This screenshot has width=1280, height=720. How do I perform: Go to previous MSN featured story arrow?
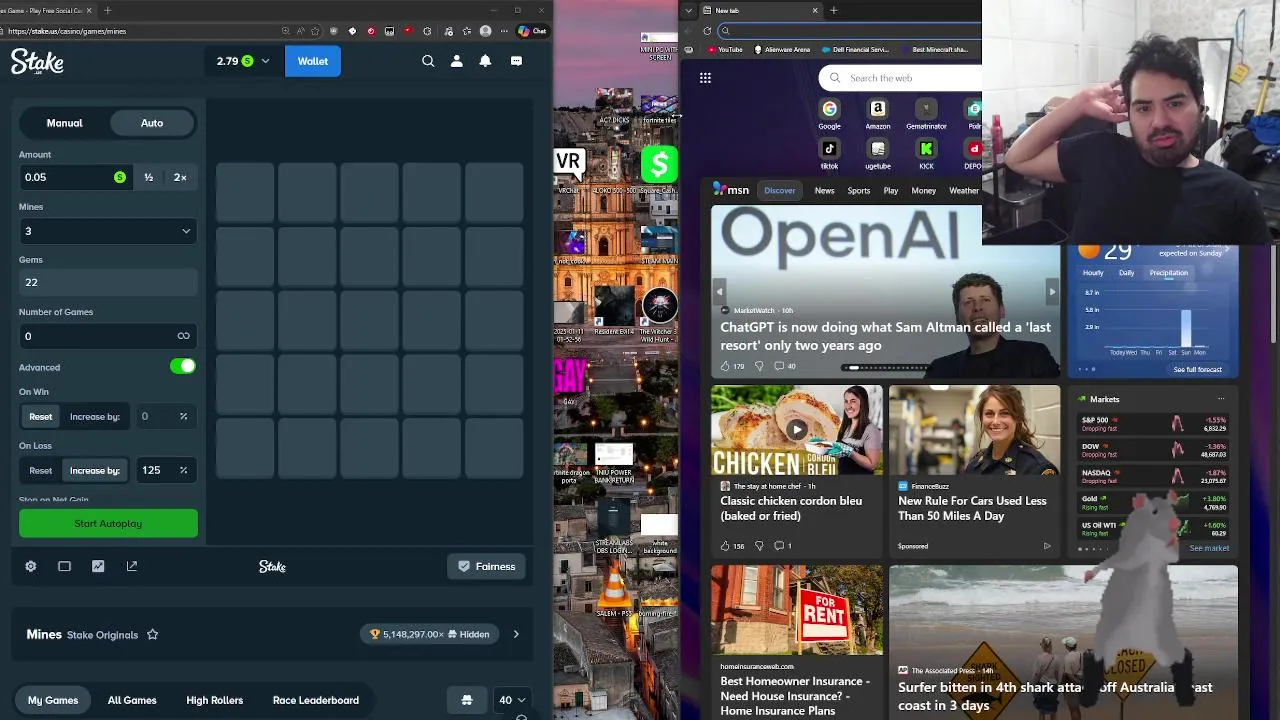tap(719, 292)
